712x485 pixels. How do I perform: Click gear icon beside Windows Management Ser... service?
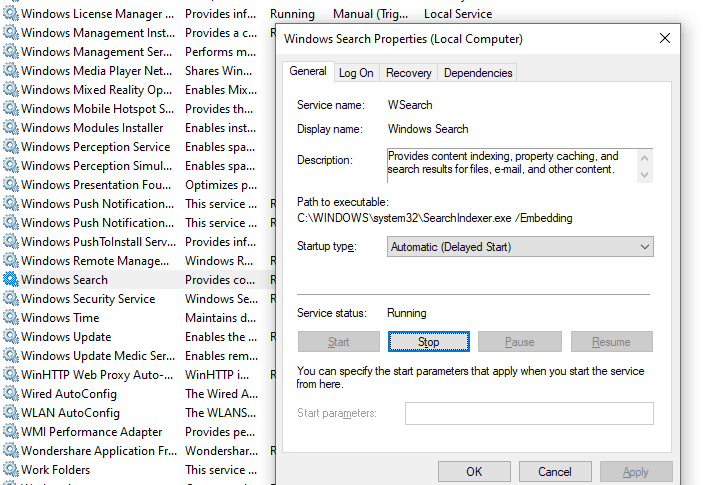coord(11,52)
